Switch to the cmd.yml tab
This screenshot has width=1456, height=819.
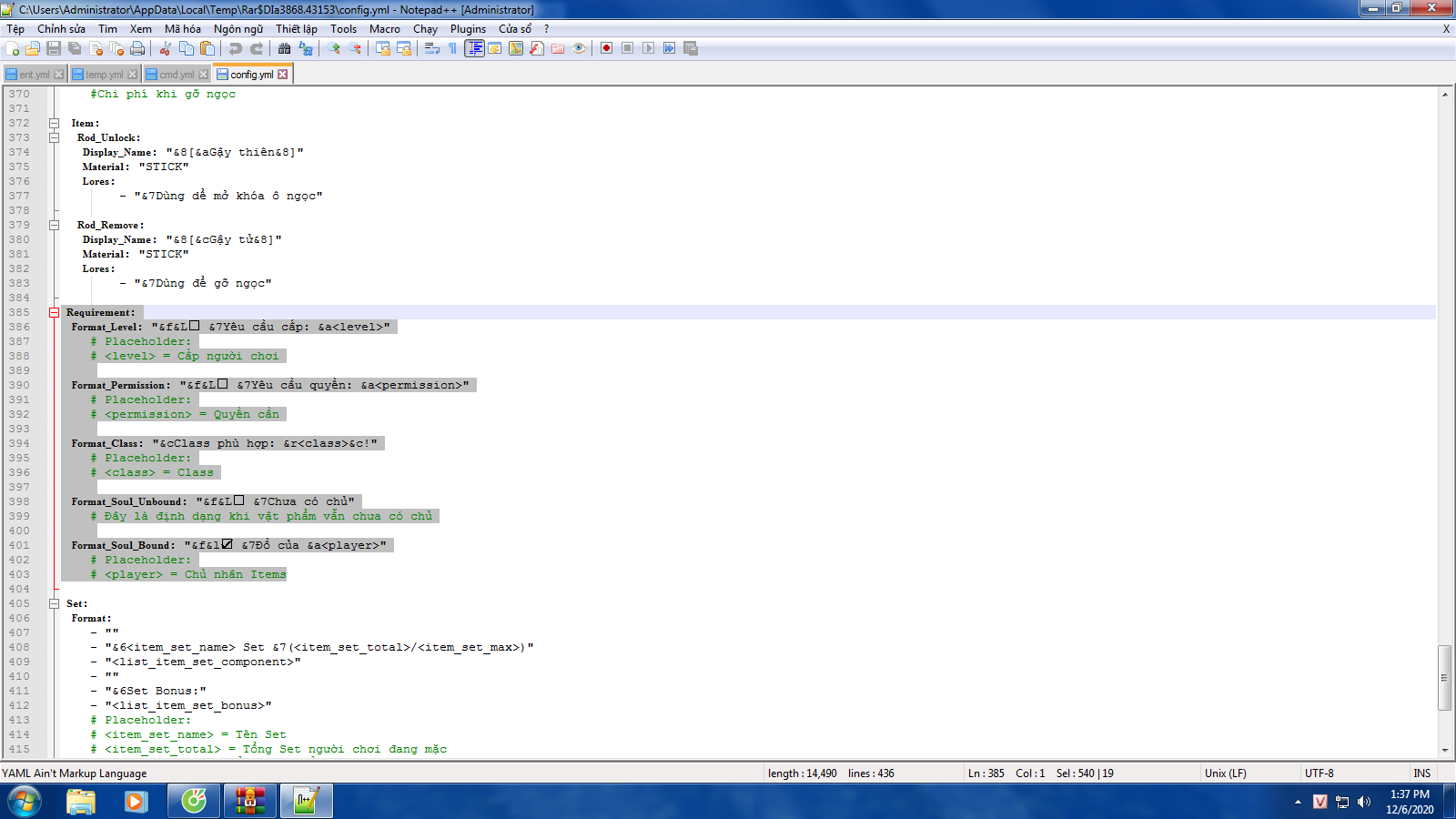pyautogui.click(x=177, y=75)
